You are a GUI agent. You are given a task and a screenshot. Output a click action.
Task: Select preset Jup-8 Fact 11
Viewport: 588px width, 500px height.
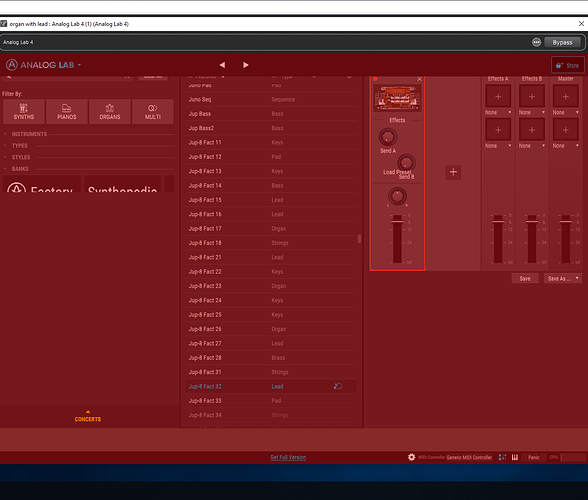tap(271, 143)
